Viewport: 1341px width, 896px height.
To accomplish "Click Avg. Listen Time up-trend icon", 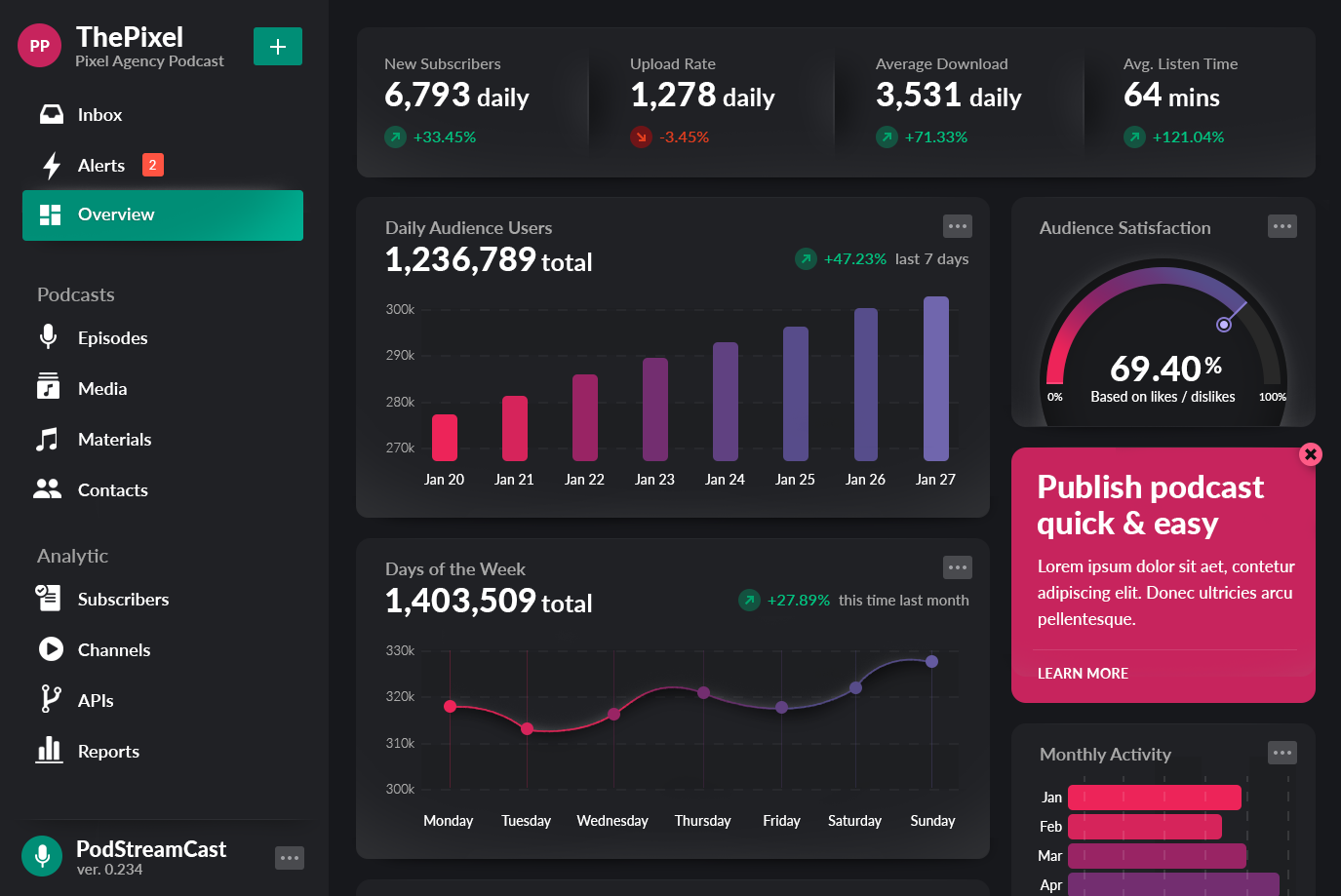I will pyautogui.click(x=1134, y=136).
